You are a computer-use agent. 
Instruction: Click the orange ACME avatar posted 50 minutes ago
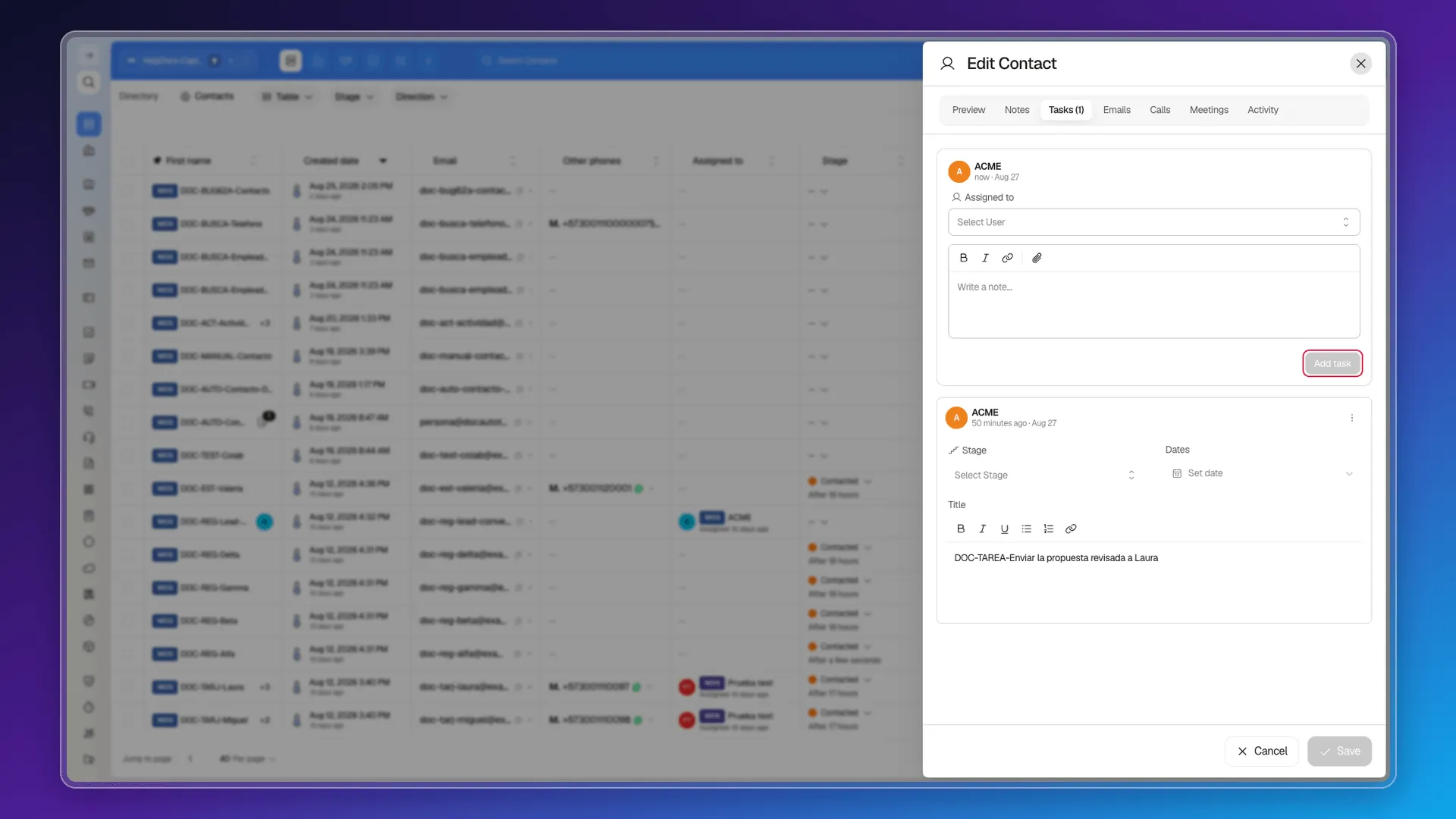(956, 418)
